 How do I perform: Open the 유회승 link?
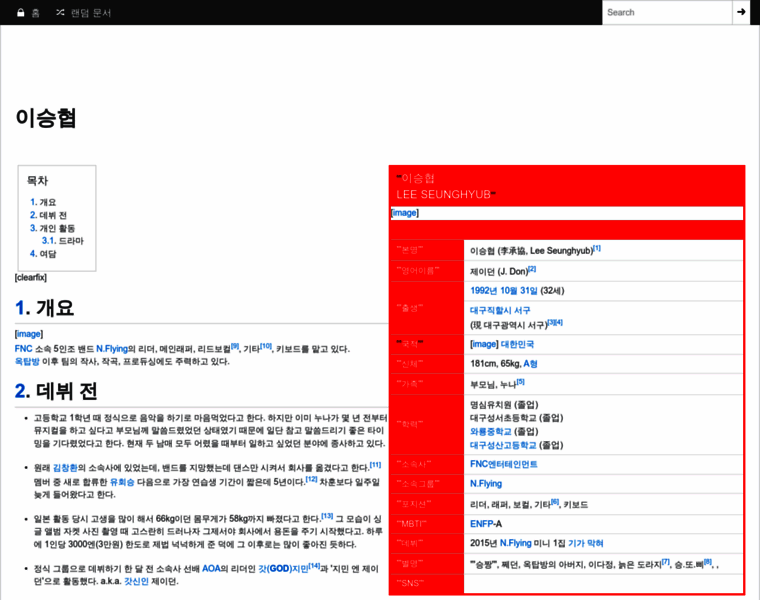pyautogui.click(x=122, y=482)
